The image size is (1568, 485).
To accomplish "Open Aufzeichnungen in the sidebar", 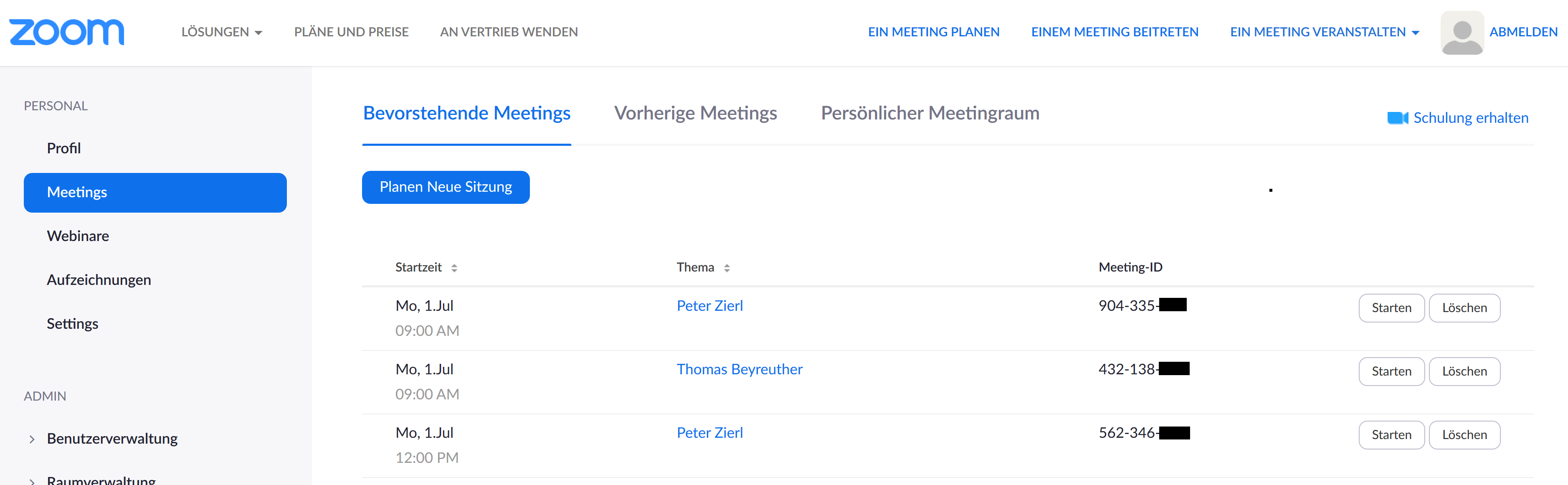I will tap(99, 280).
